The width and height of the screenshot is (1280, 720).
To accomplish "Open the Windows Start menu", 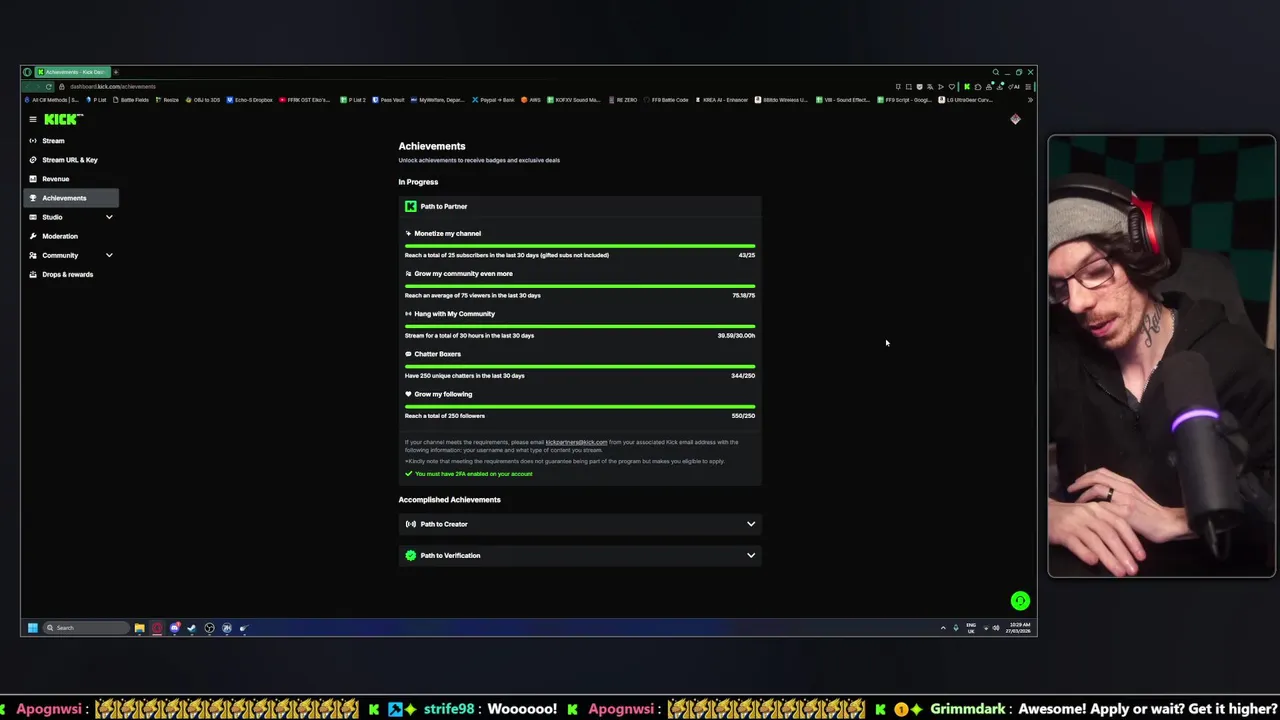I will [33, 628].
